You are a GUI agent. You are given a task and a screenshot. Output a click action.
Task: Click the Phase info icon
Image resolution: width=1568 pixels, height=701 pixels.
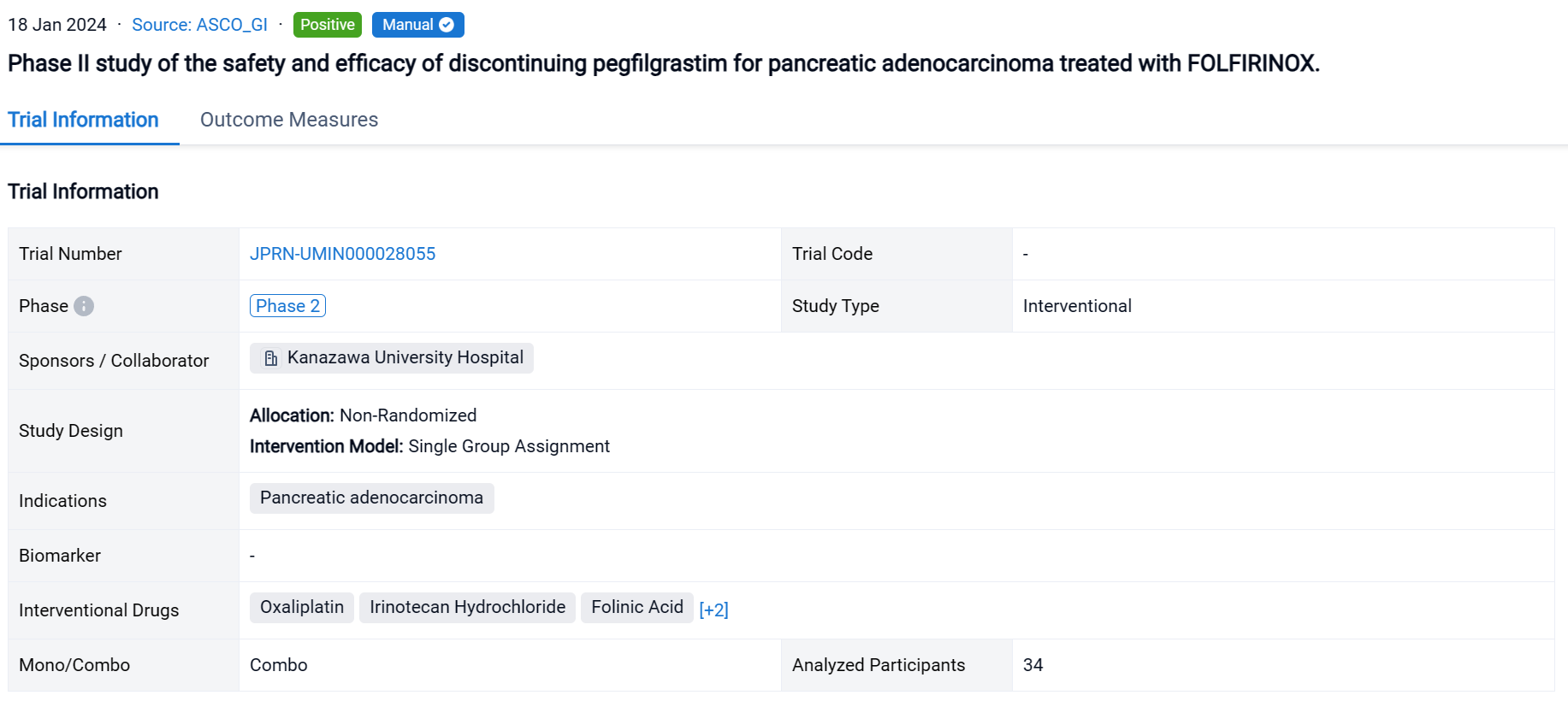84,306
